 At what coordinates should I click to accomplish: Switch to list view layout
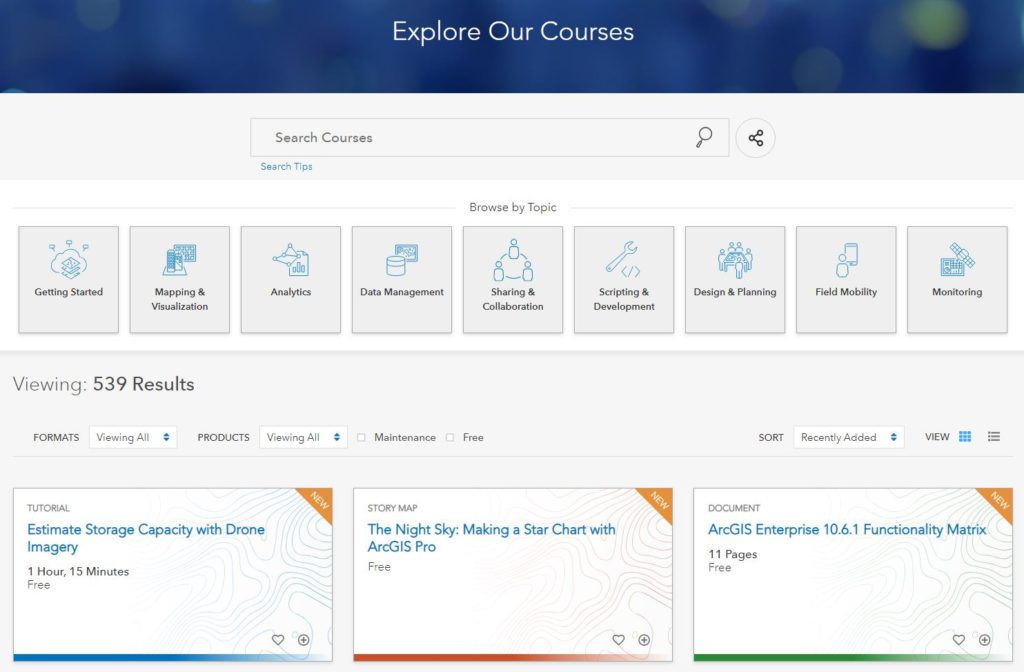tap(993, 437)
